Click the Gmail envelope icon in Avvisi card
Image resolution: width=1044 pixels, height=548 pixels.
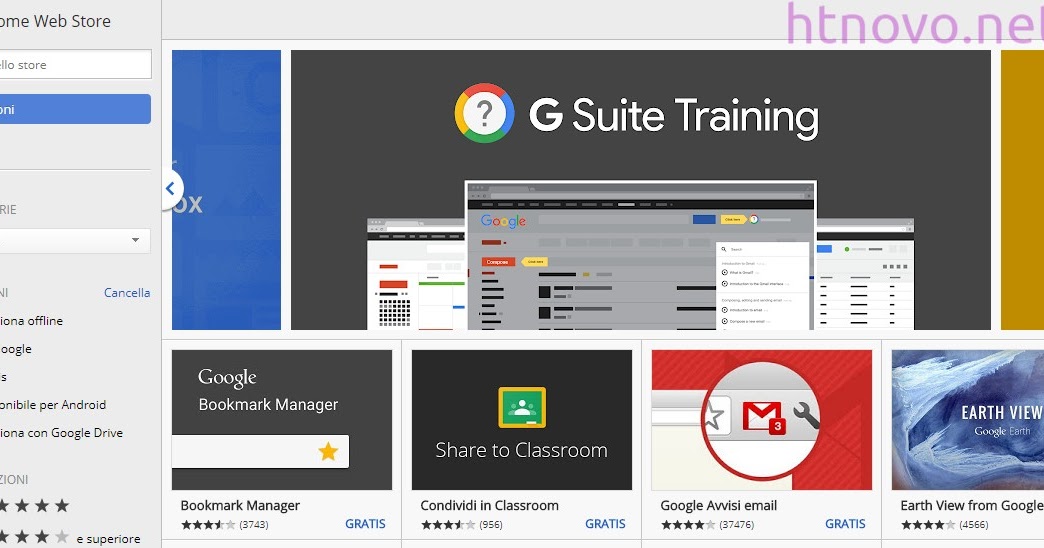(x=763, y=415)
